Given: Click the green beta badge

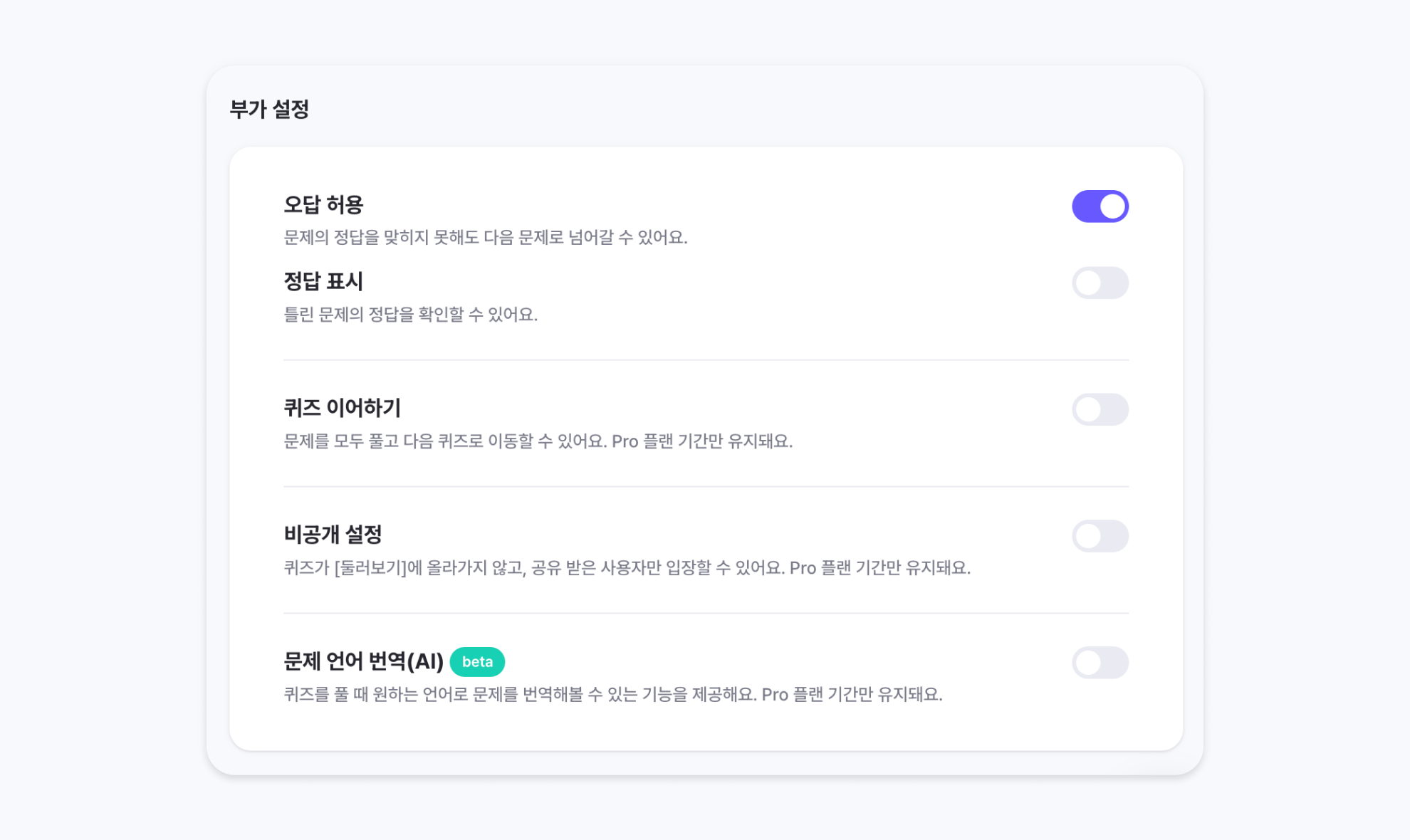Looking at the screenshot, I should pos(477,662).
